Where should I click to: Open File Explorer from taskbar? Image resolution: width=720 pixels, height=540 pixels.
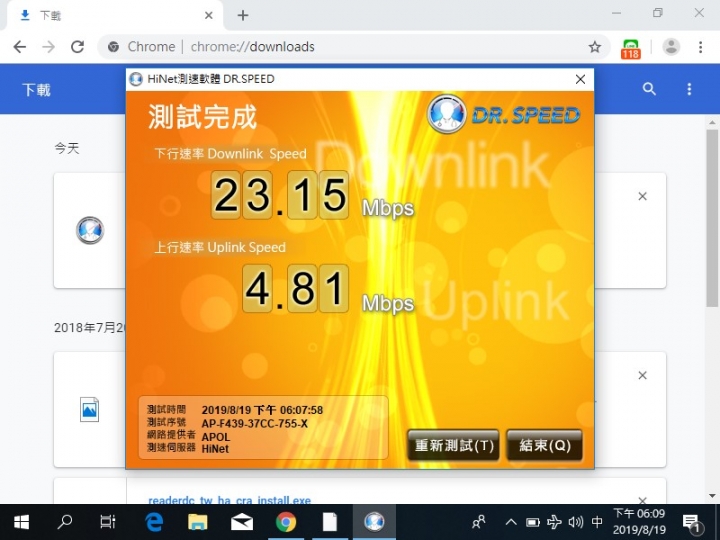(198, 522)
